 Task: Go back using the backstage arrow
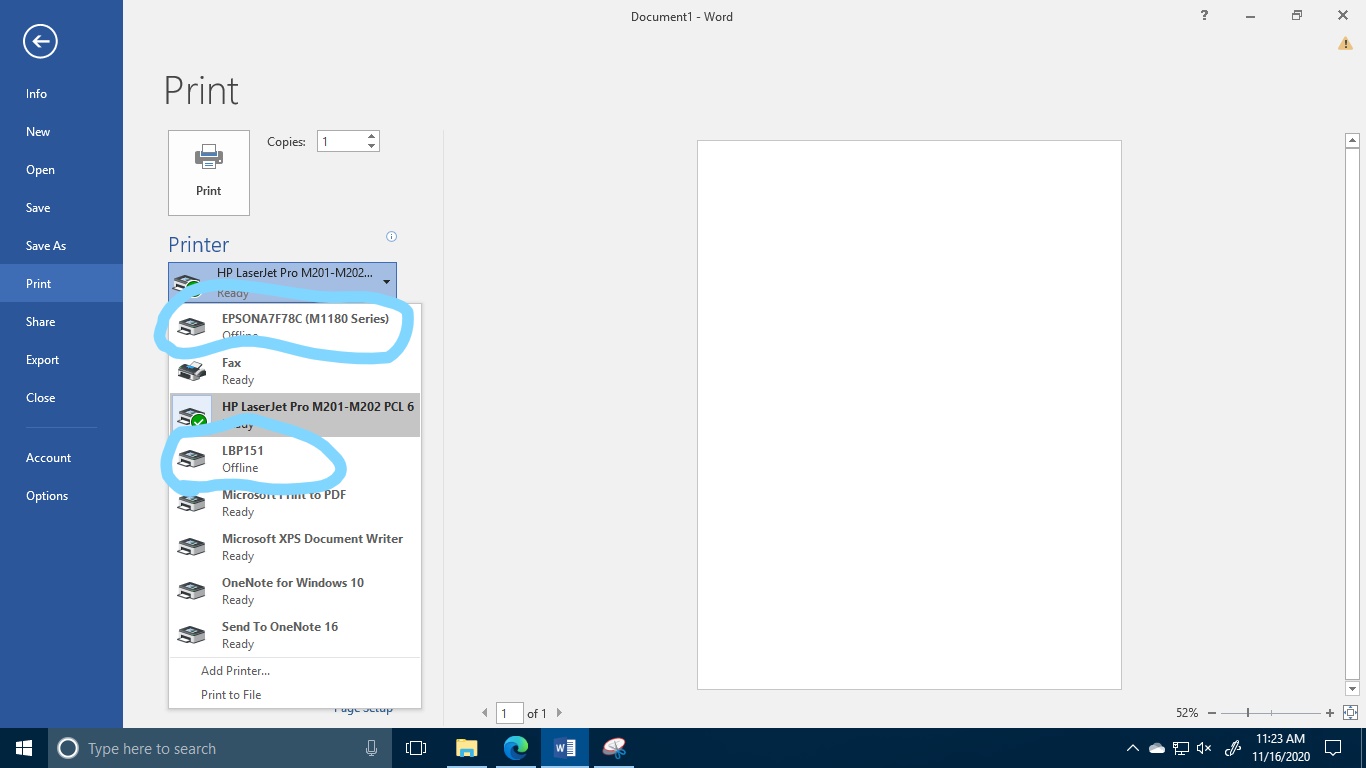(x=41, y=41)
